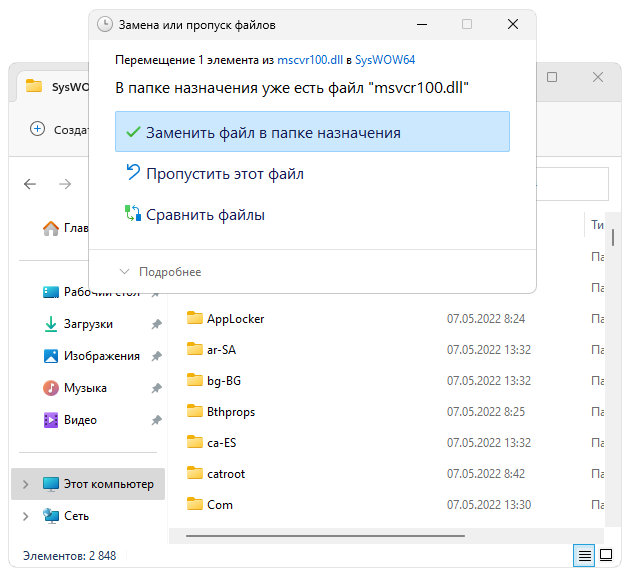
Task: Open the mscvr100.dll source link
Action: (x=310, y=60)
